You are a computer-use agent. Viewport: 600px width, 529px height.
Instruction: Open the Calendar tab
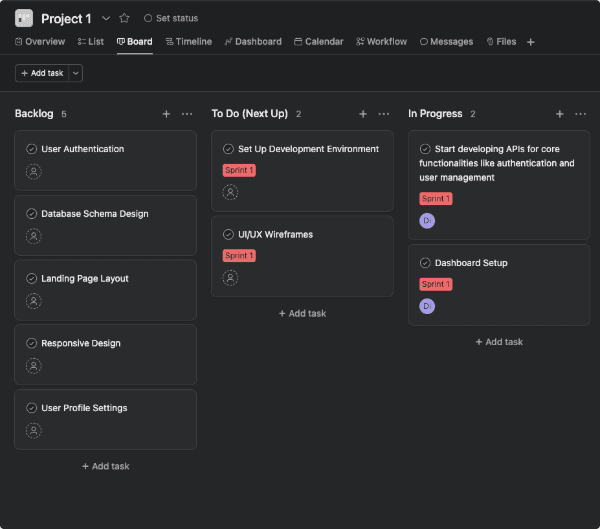[319, 41]
